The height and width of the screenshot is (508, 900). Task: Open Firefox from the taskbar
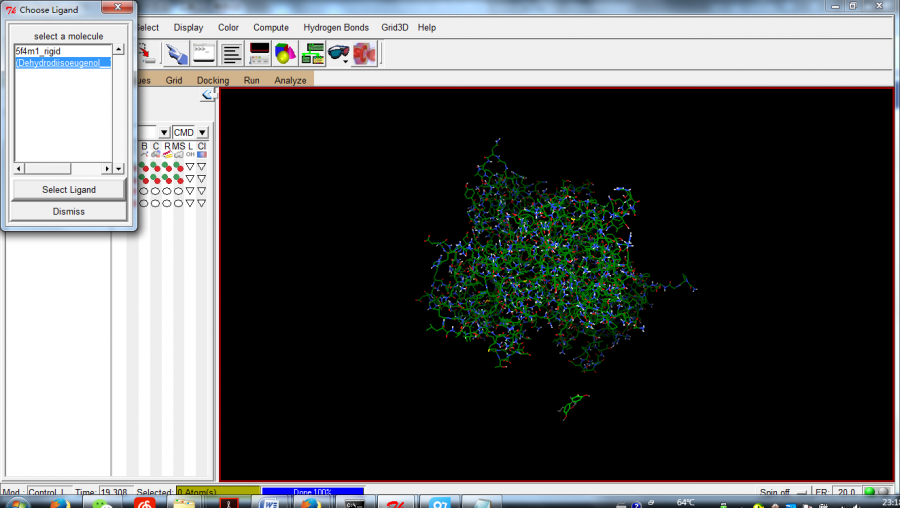59,503
